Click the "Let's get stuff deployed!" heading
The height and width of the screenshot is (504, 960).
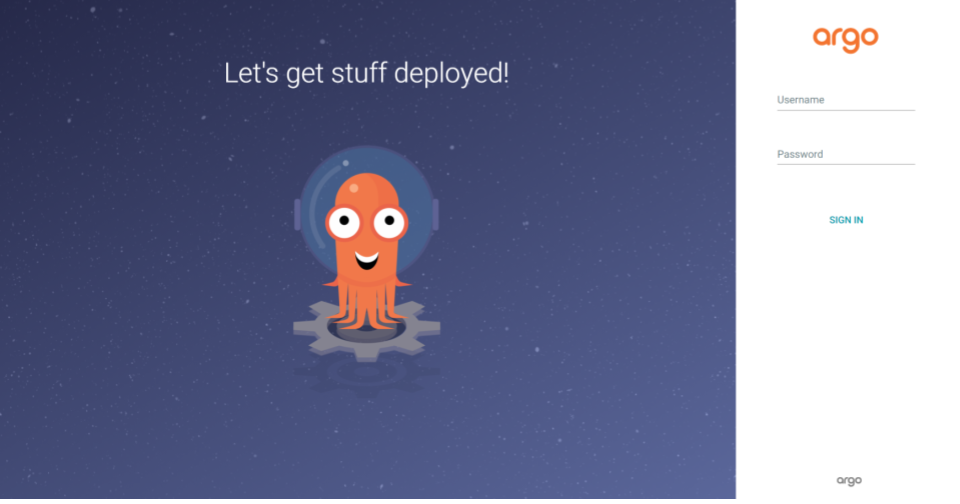pyautogui.click(x=366, y=73)
